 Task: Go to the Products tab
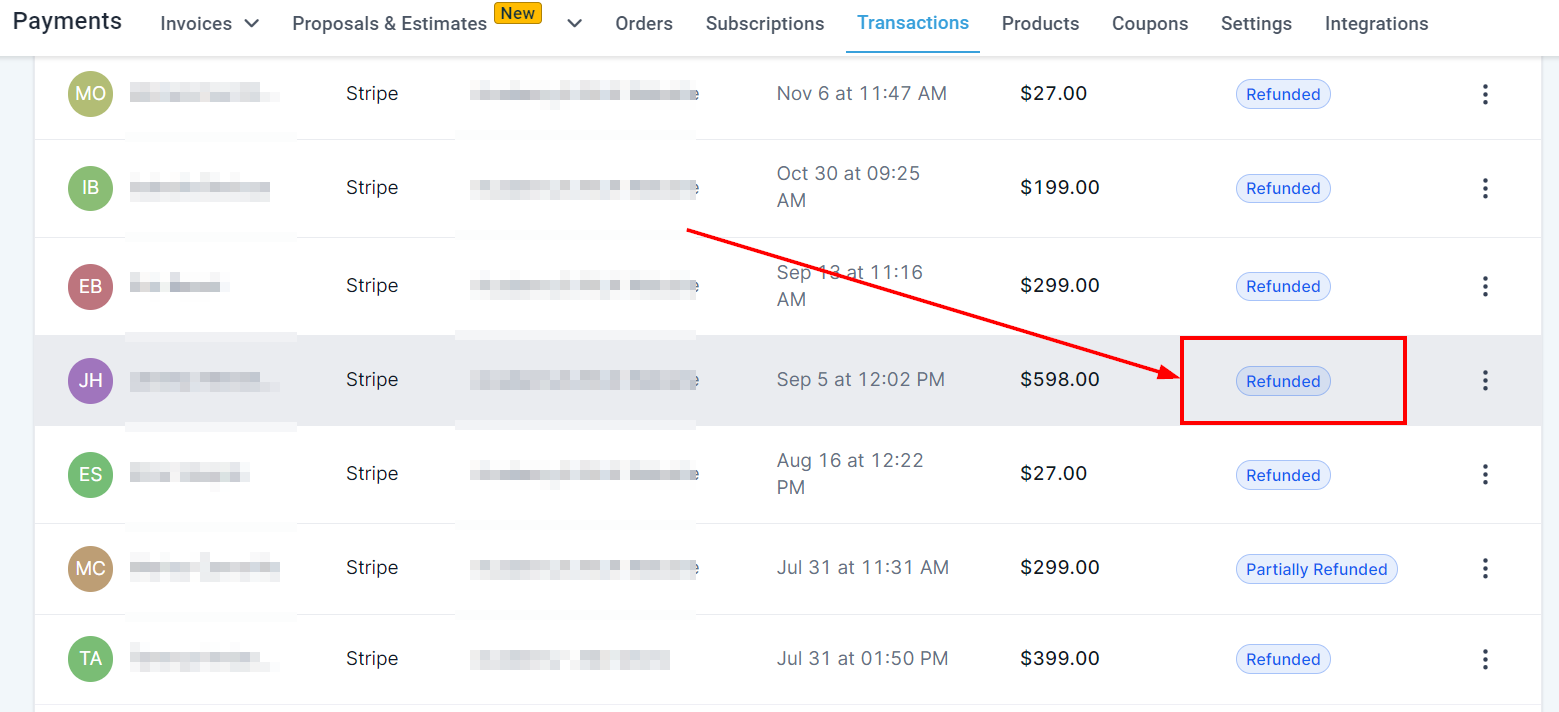coord(1040,23)
